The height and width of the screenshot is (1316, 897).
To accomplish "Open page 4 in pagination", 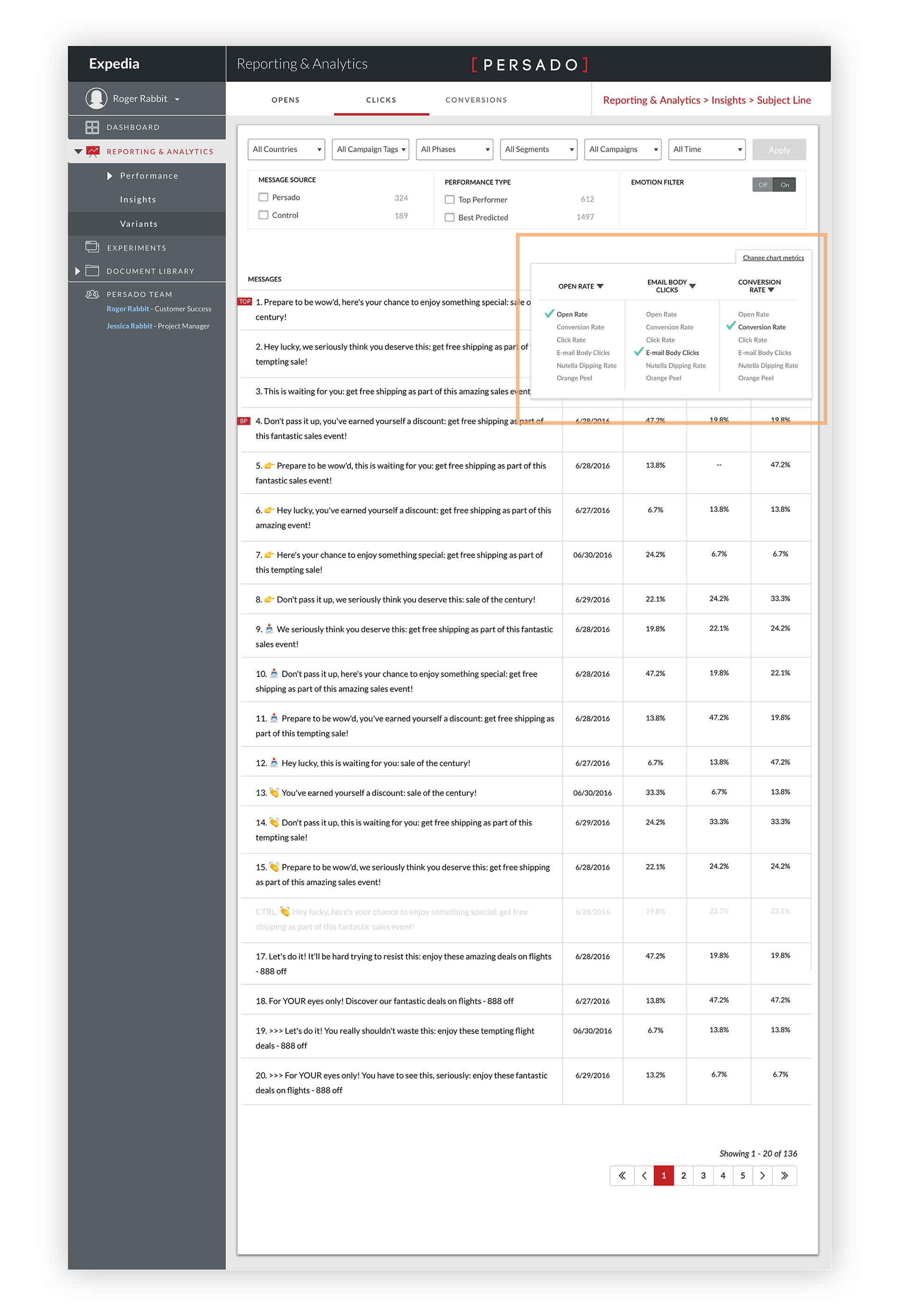I will click(x=723, y=1175).
